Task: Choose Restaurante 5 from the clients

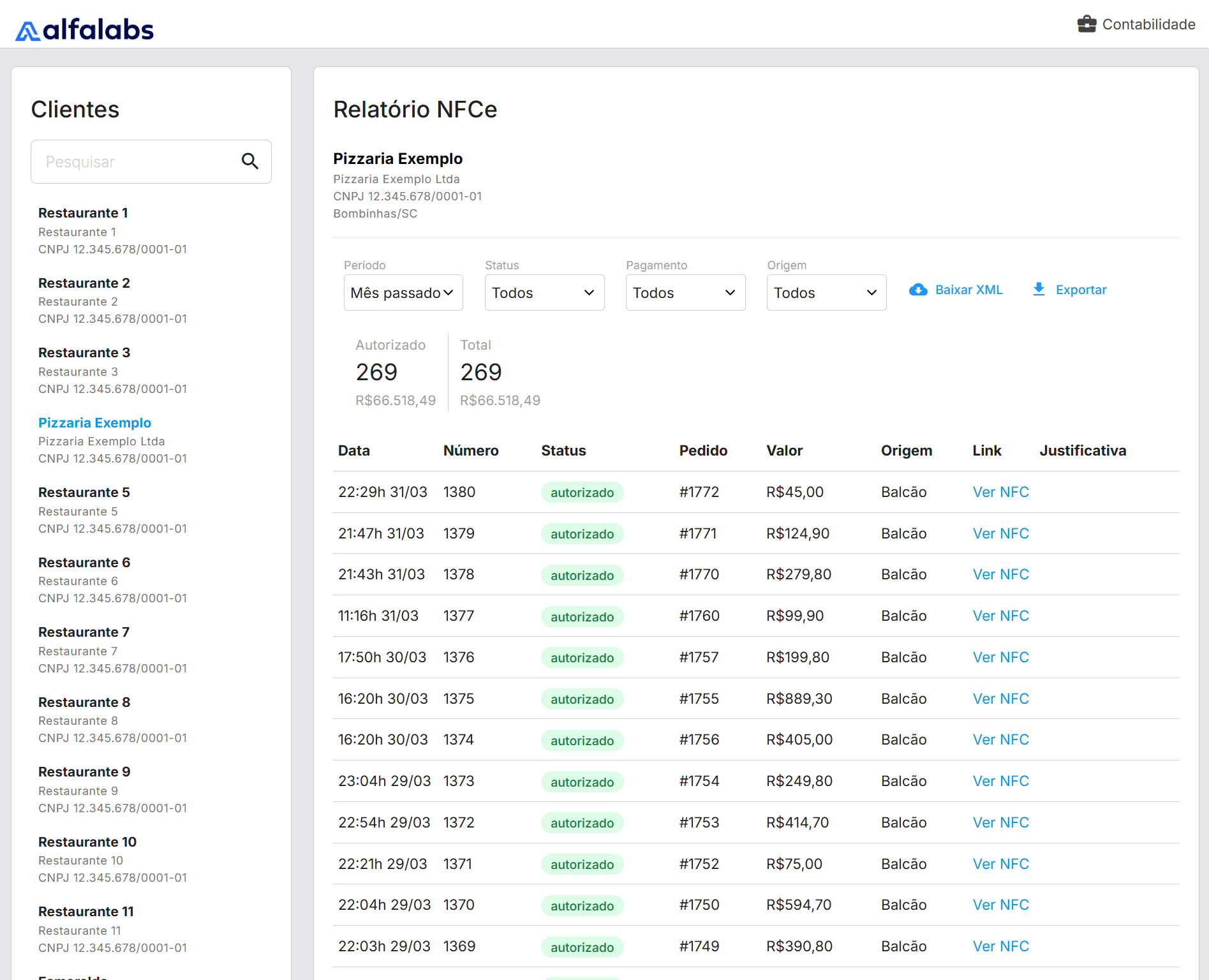Action: click(x=84, y=493)
